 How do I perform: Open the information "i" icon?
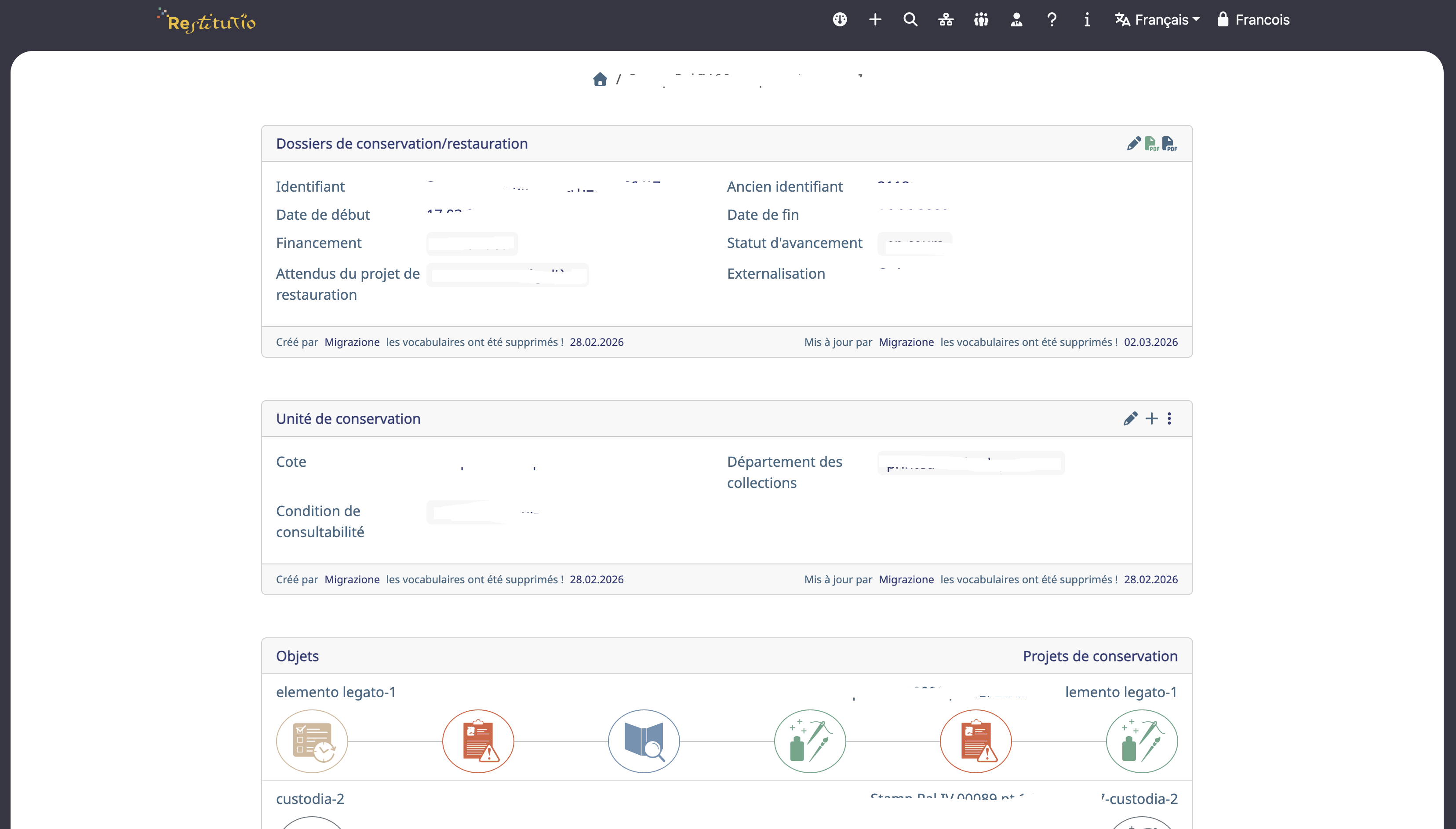pyautogui.click(x=1086, y=20)
